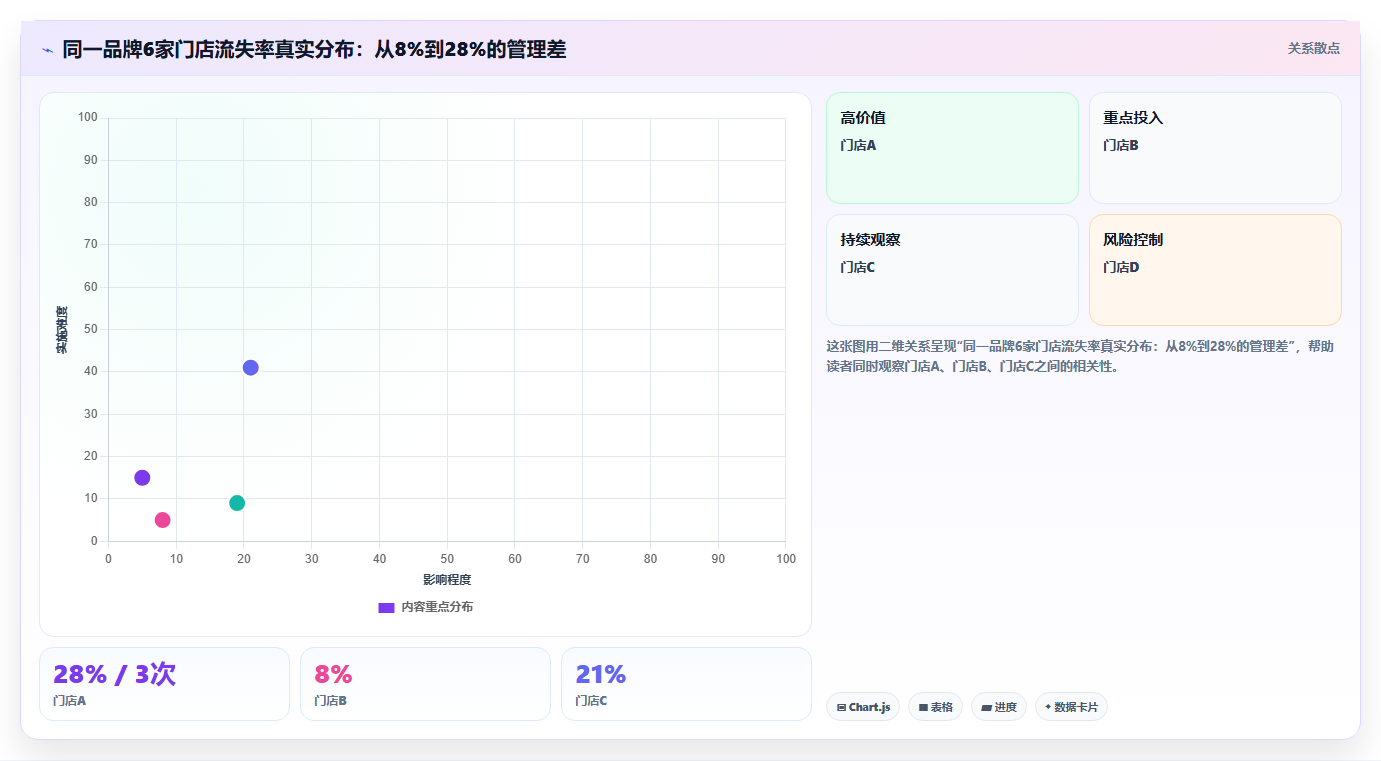Screen dimensions: 1381x761
Task: Click the 进度 tag icon
Action: pos(986,707)
